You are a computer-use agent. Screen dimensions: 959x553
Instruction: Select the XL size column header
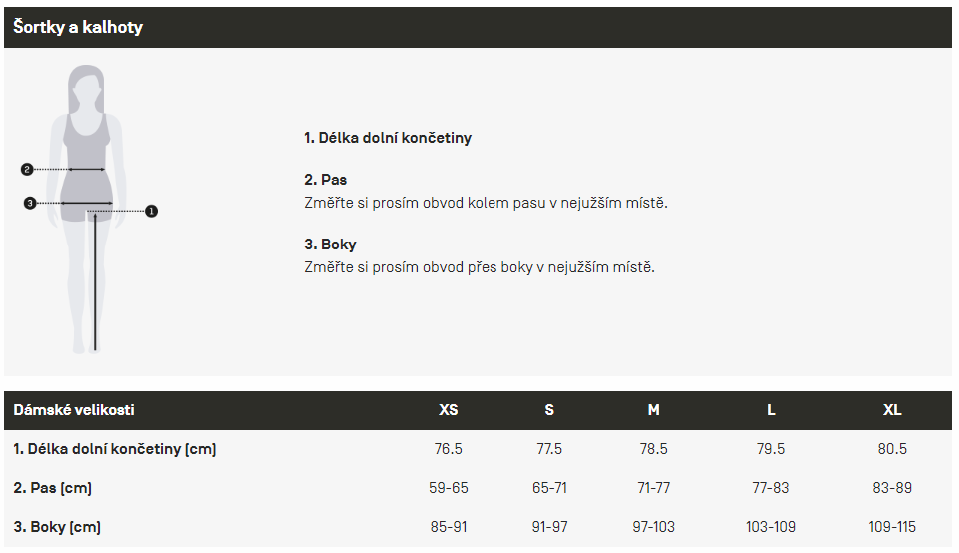(x=892, y=410)
